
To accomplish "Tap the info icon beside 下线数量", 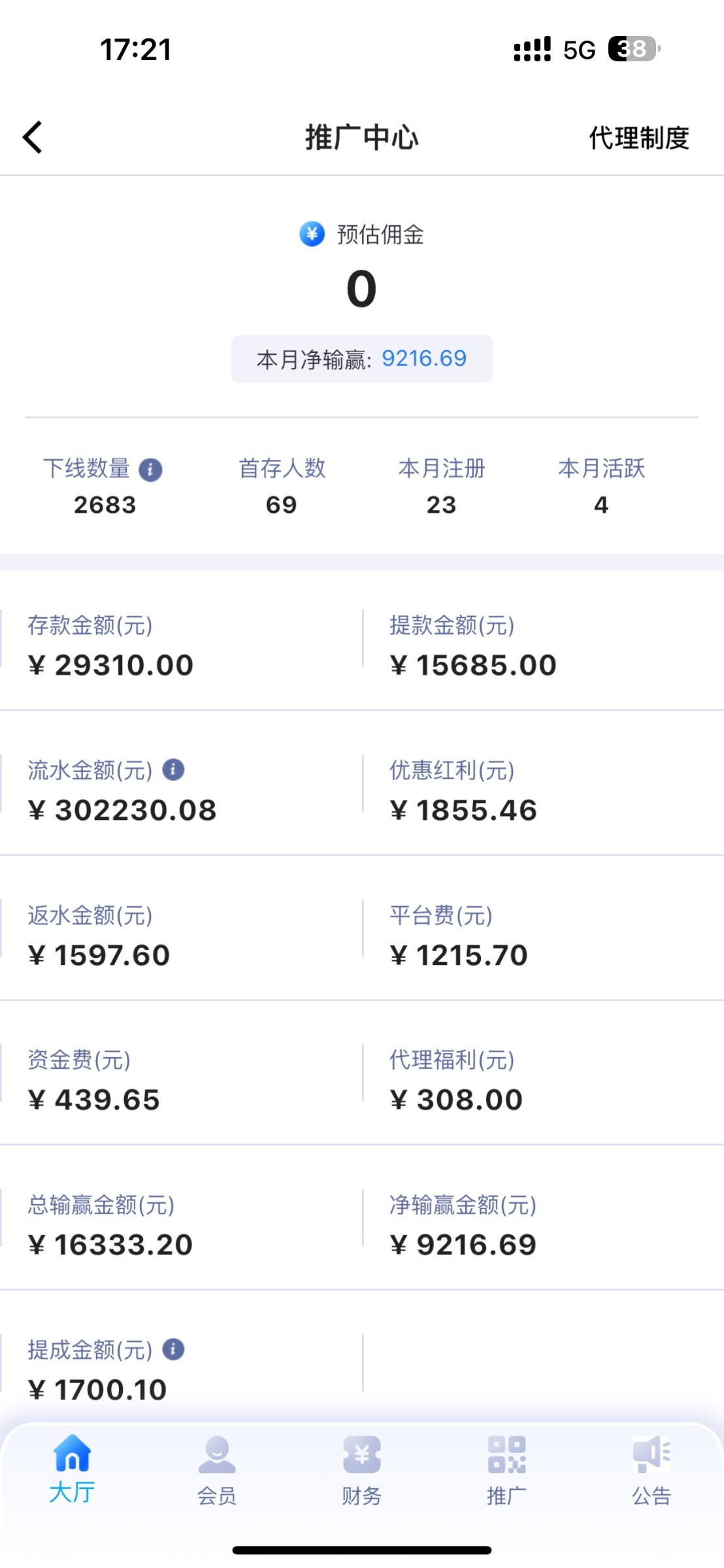I will click(x=150, y=470).
